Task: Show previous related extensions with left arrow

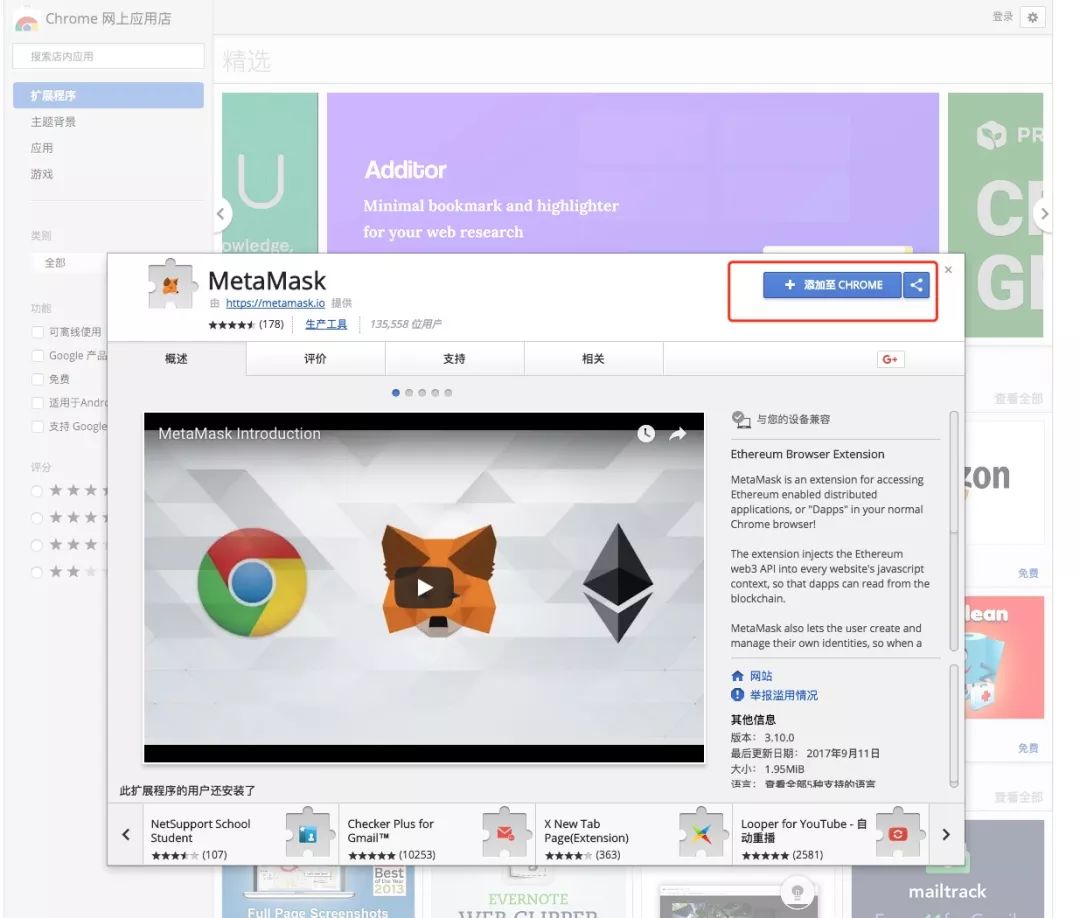Action: tap(126, 835)
